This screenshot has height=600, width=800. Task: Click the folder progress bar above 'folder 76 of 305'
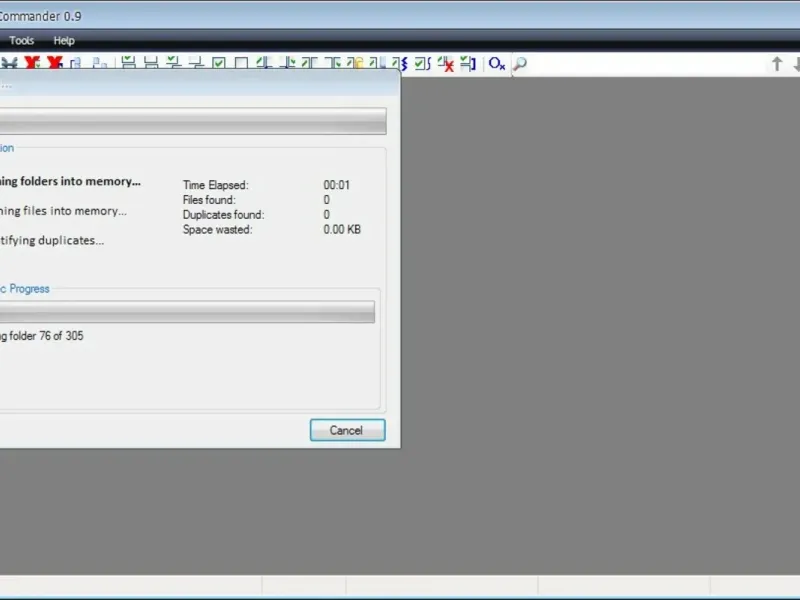click(x=187, y=312)
